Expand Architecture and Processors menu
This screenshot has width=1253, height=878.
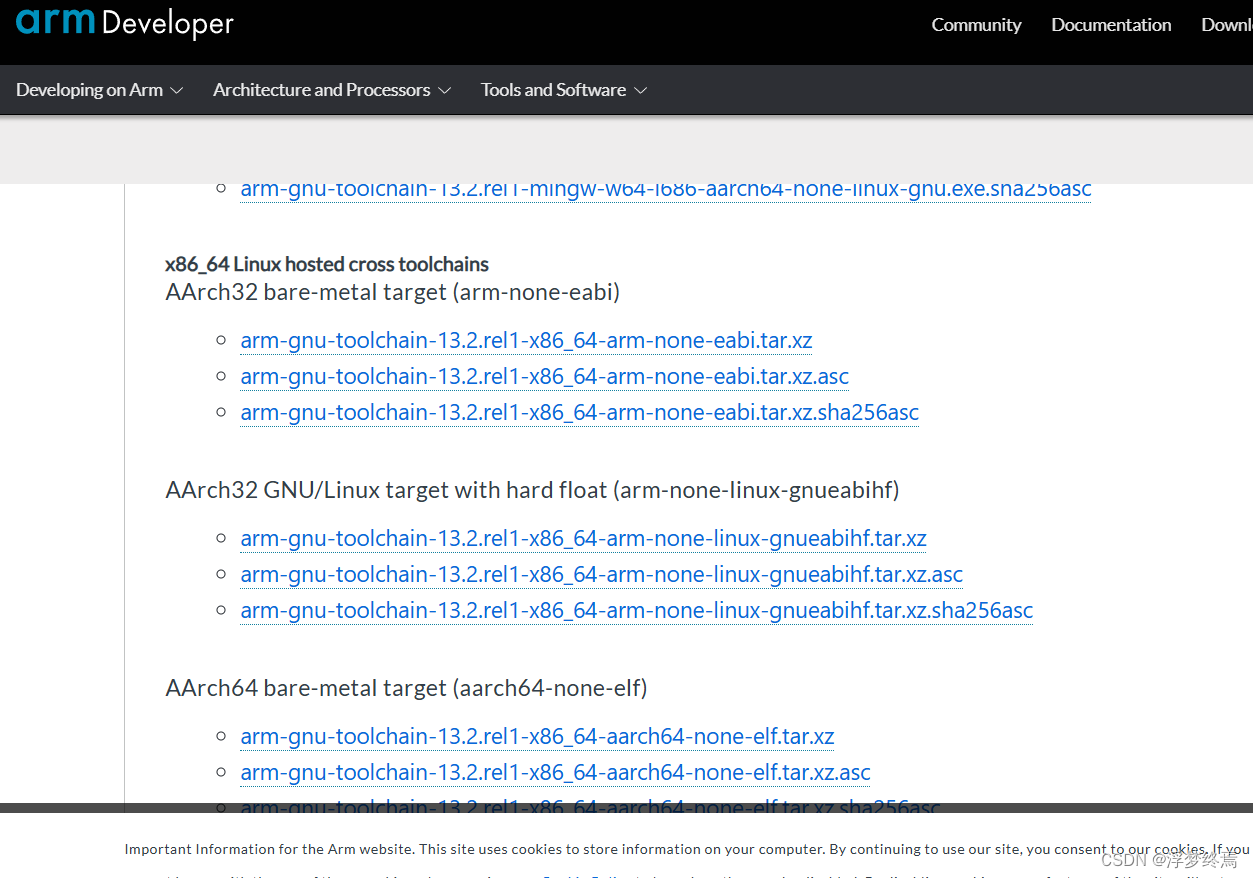click(x=332, y=90)
